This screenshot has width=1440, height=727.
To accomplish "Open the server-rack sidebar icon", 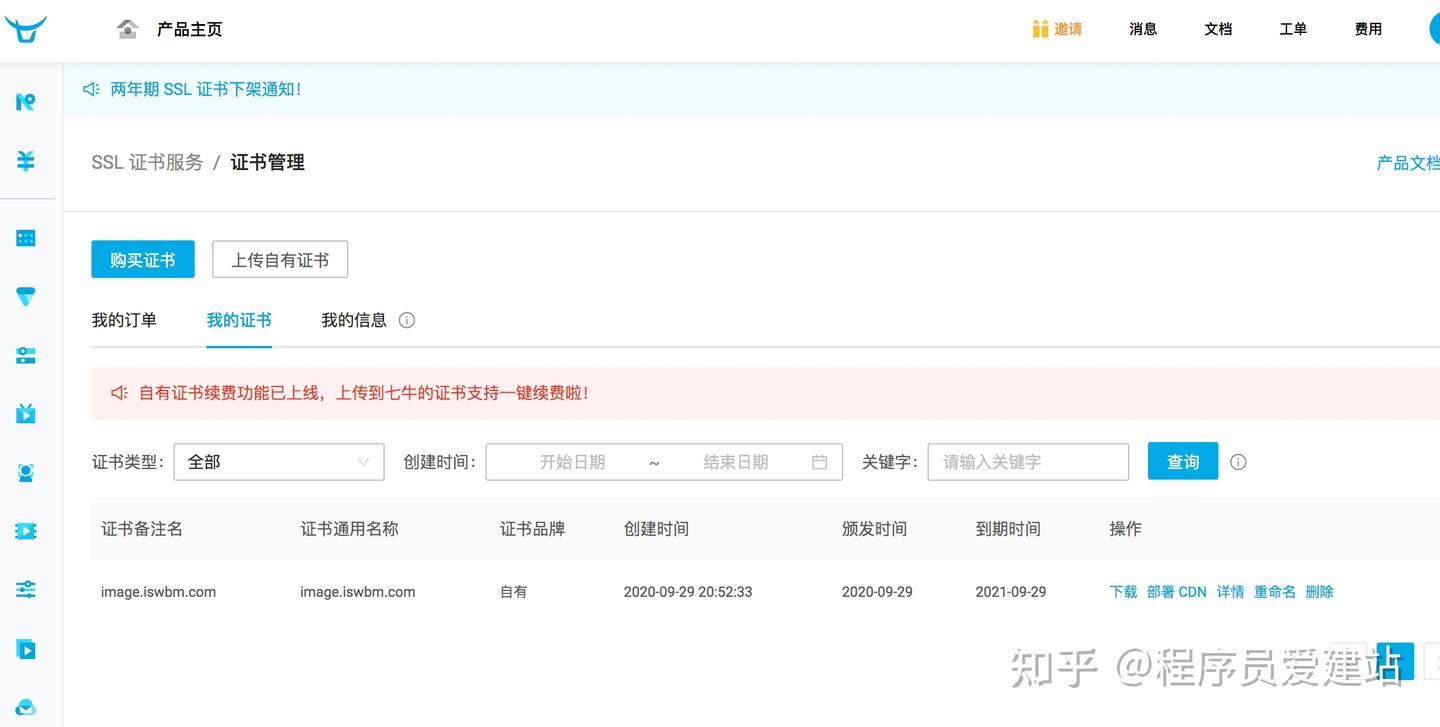I will click(26, 356).
